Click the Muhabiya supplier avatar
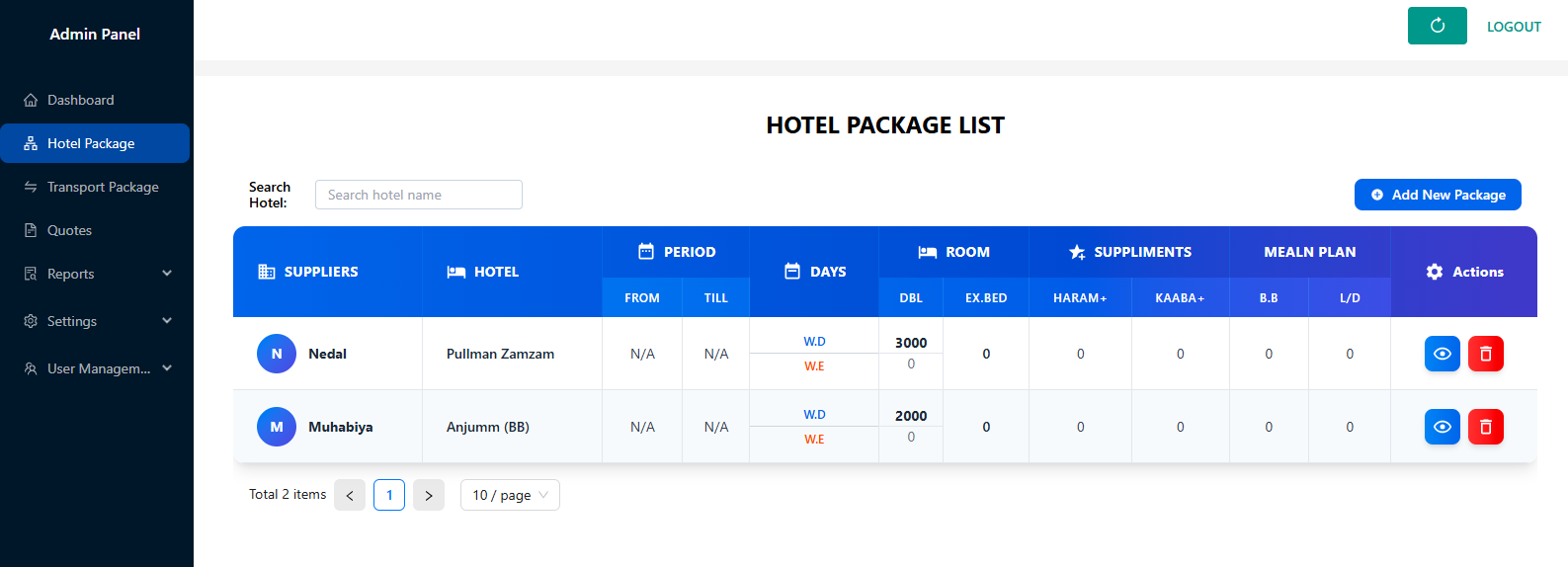The width and height of the screenshot is (1568, 567). pyautogui.click(x=277, y=427)
